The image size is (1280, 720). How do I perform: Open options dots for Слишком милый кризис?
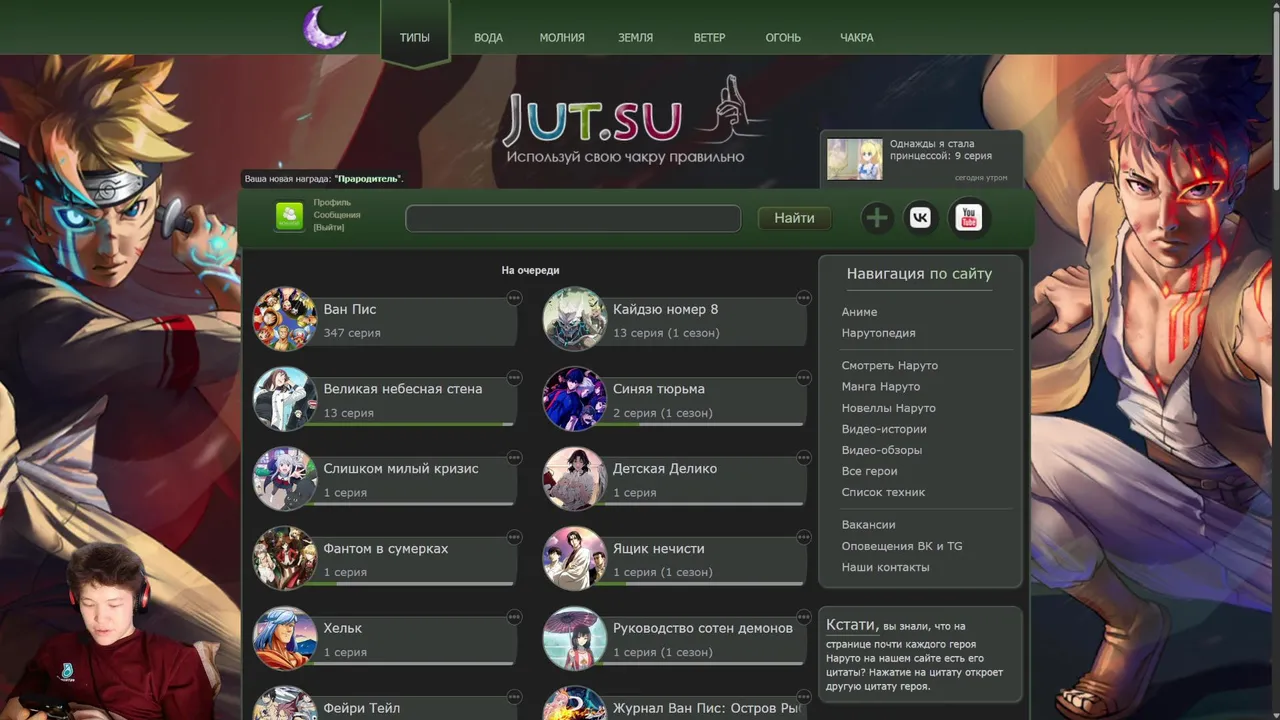[514, 458]
